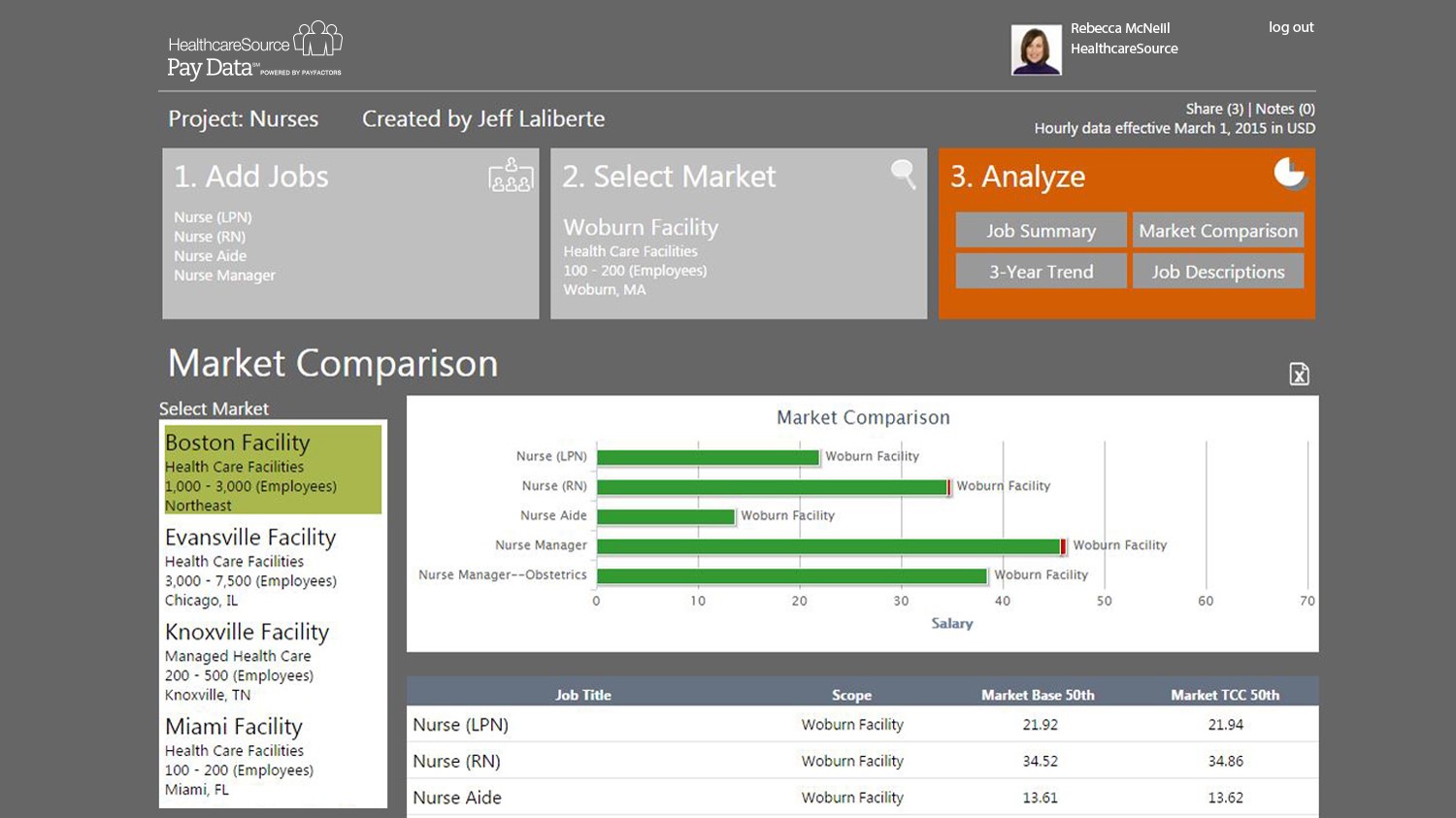Viewport: 1456px width, 818px height.
Task: View Job Descriptions
Action: click(x=1218, y=272)
